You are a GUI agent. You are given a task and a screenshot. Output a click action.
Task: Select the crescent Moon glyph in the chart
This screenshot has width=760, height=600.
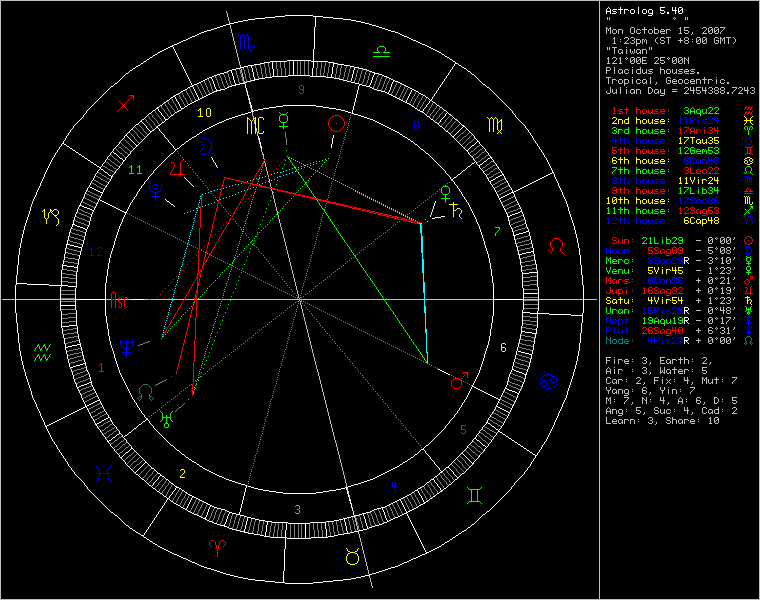207,147
